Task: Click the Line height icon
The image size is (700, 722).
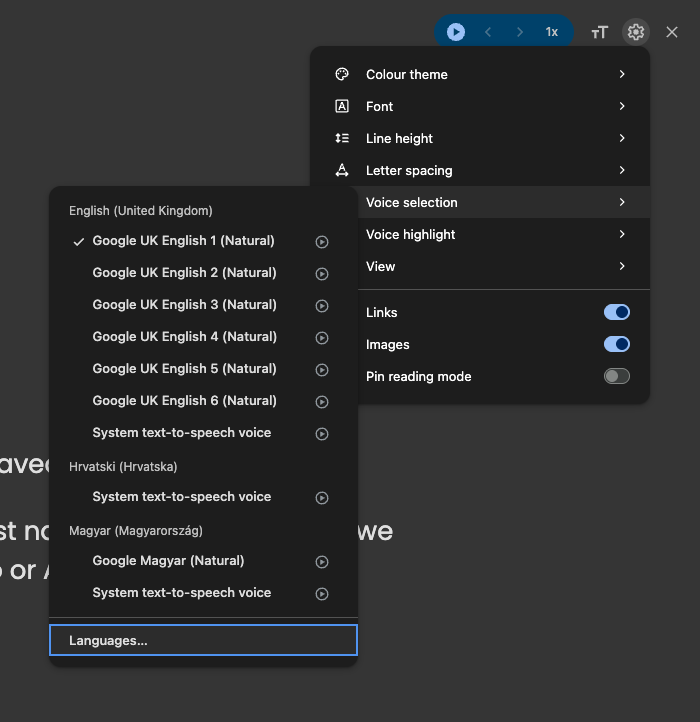Action: point(342,138)
